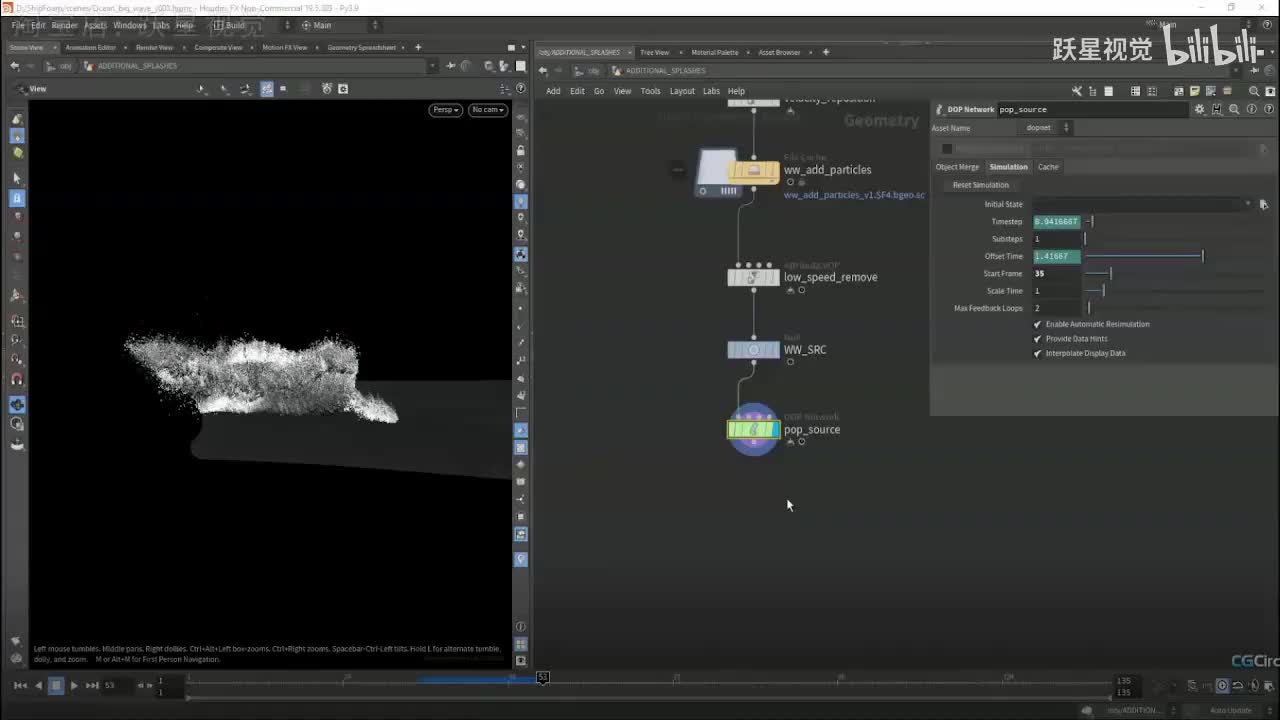1280x720 pixels.
Task: Open the Initial State file chooser
Action: click(1263, 204)
